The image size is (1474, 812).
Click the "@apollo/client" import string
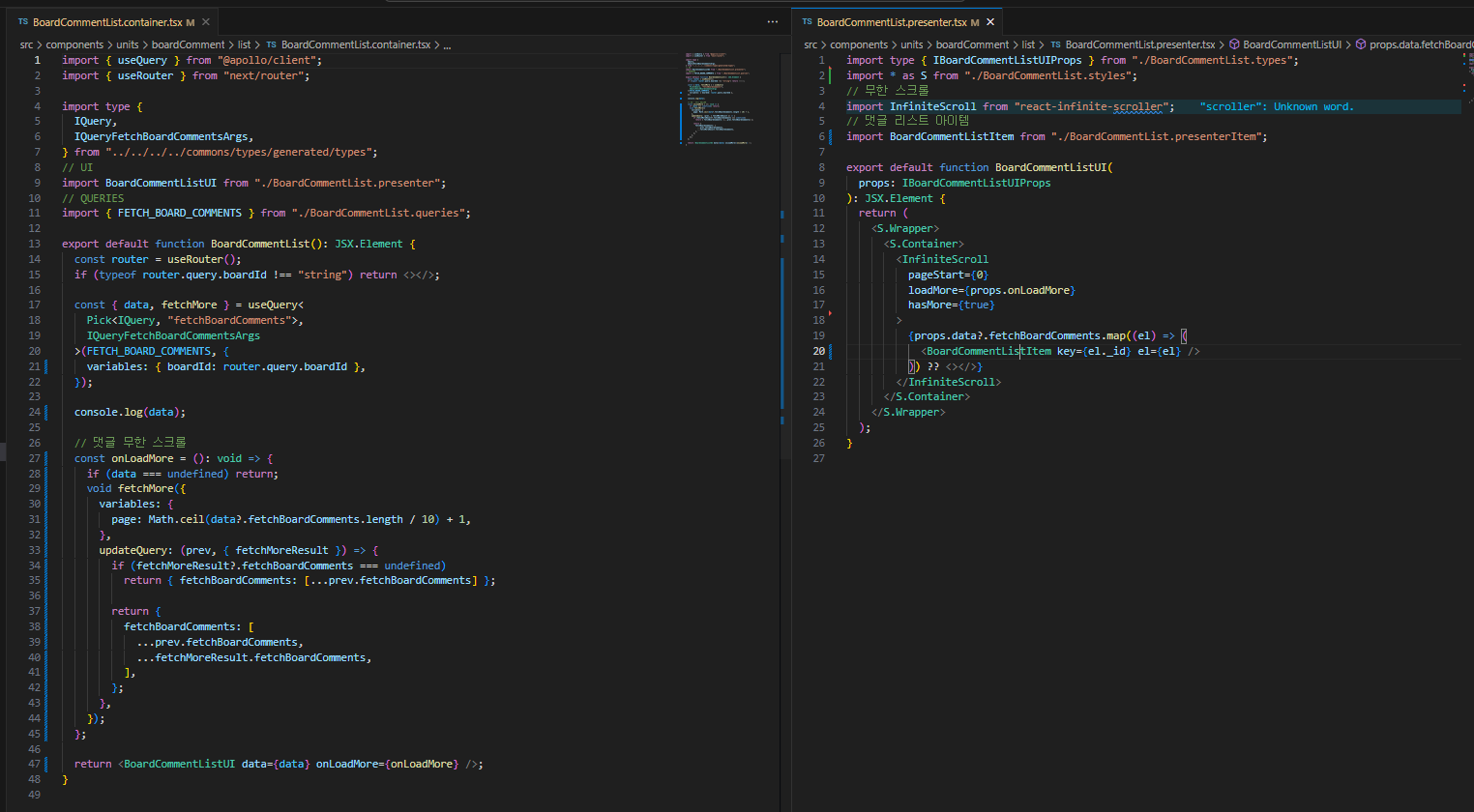pos(267,60)
